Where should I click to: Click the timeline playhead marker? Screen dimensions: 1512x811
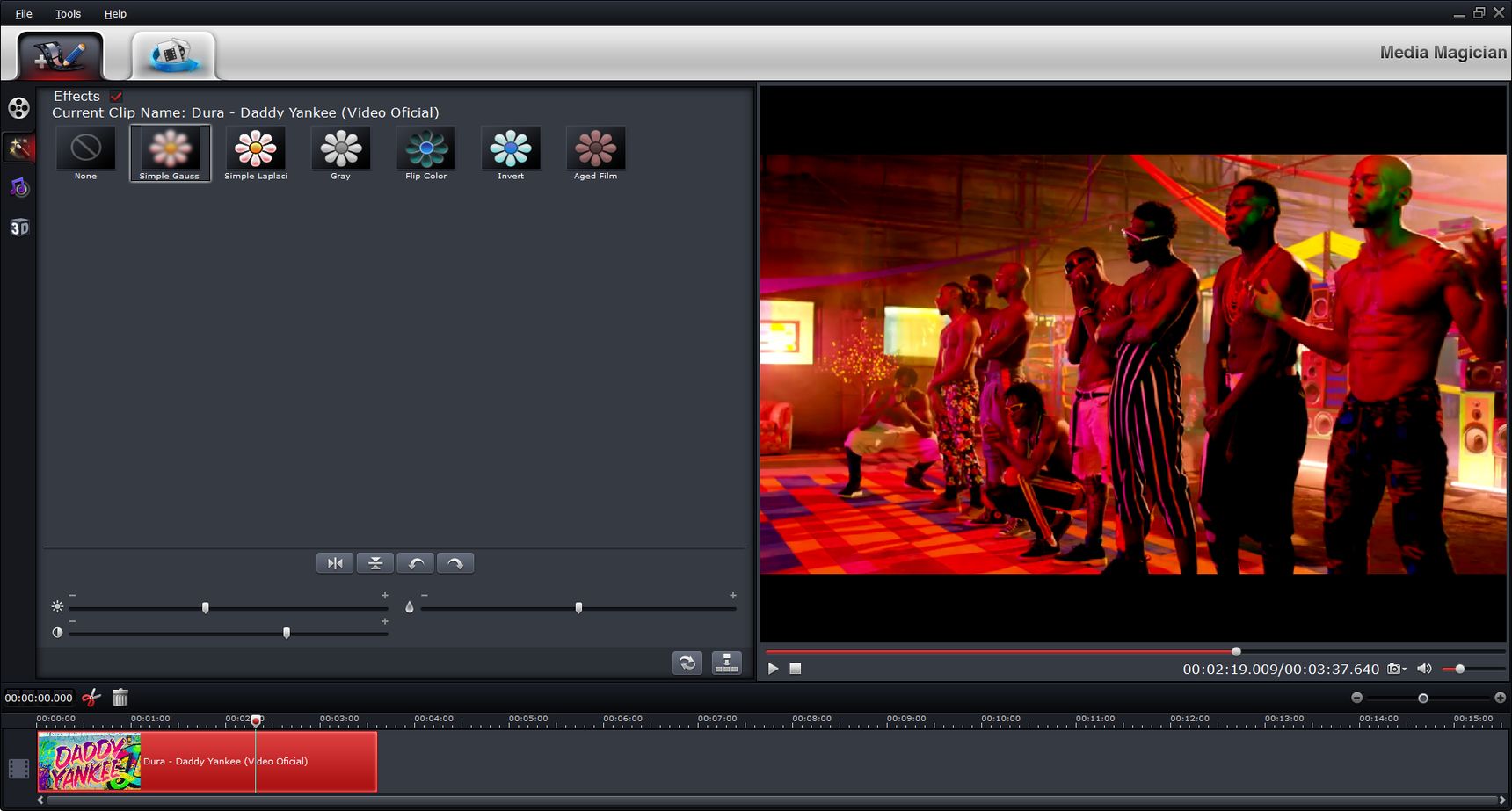click(x=256, y=720)
